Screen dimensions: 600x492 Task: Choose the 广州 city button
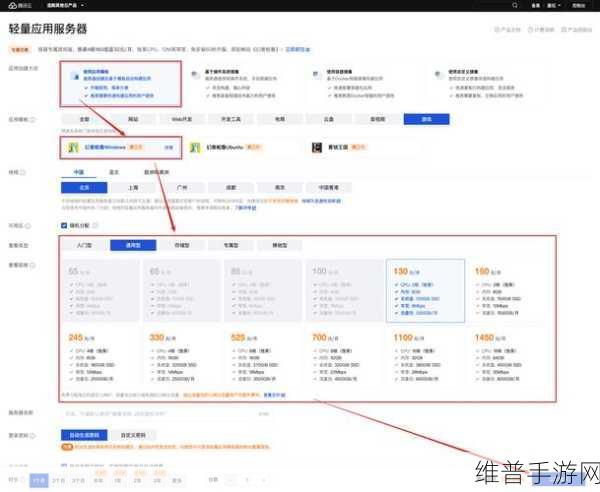click(182, 188)
